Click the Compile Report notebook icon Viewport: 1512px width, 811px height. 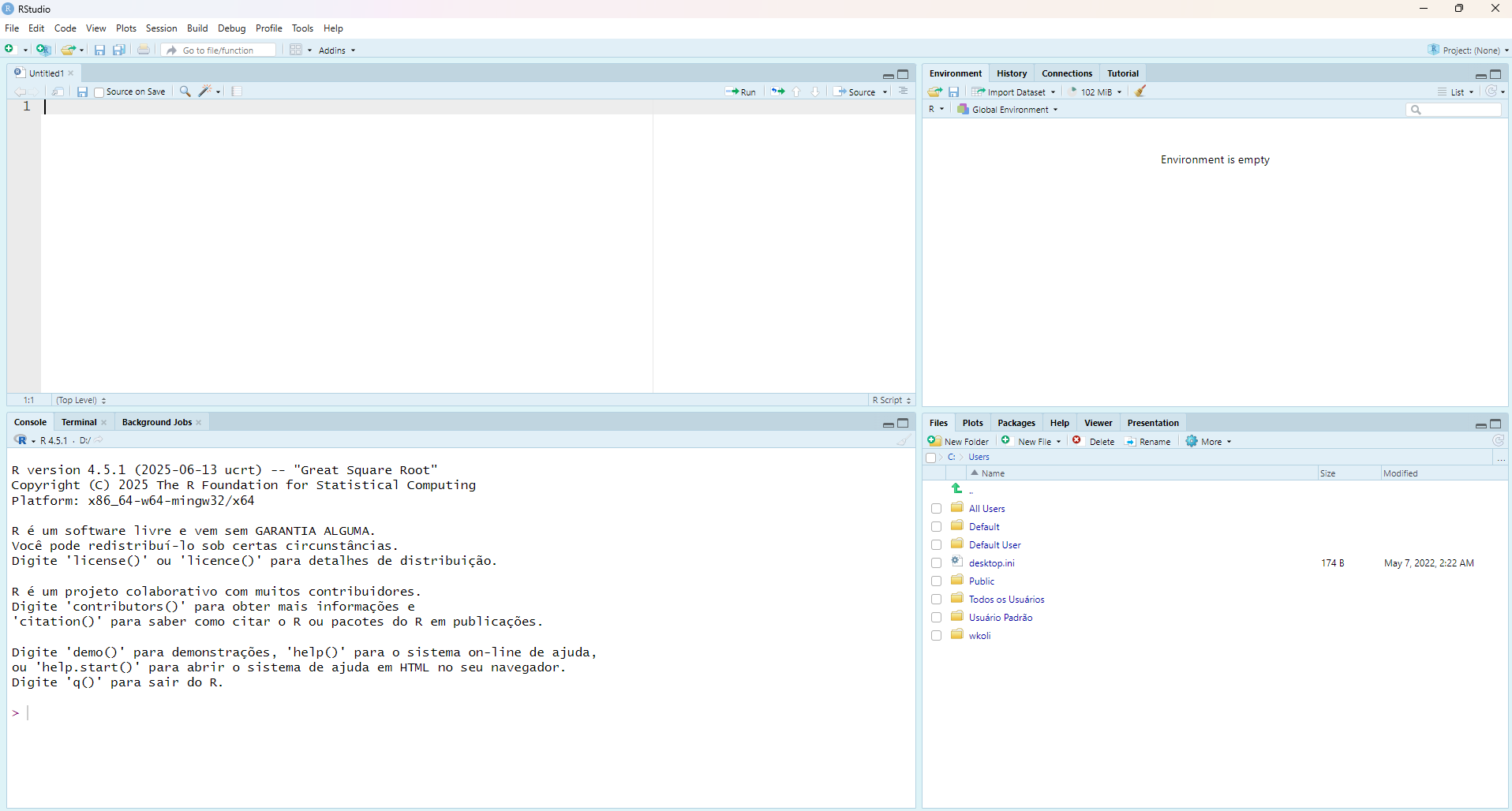[237, 92]
